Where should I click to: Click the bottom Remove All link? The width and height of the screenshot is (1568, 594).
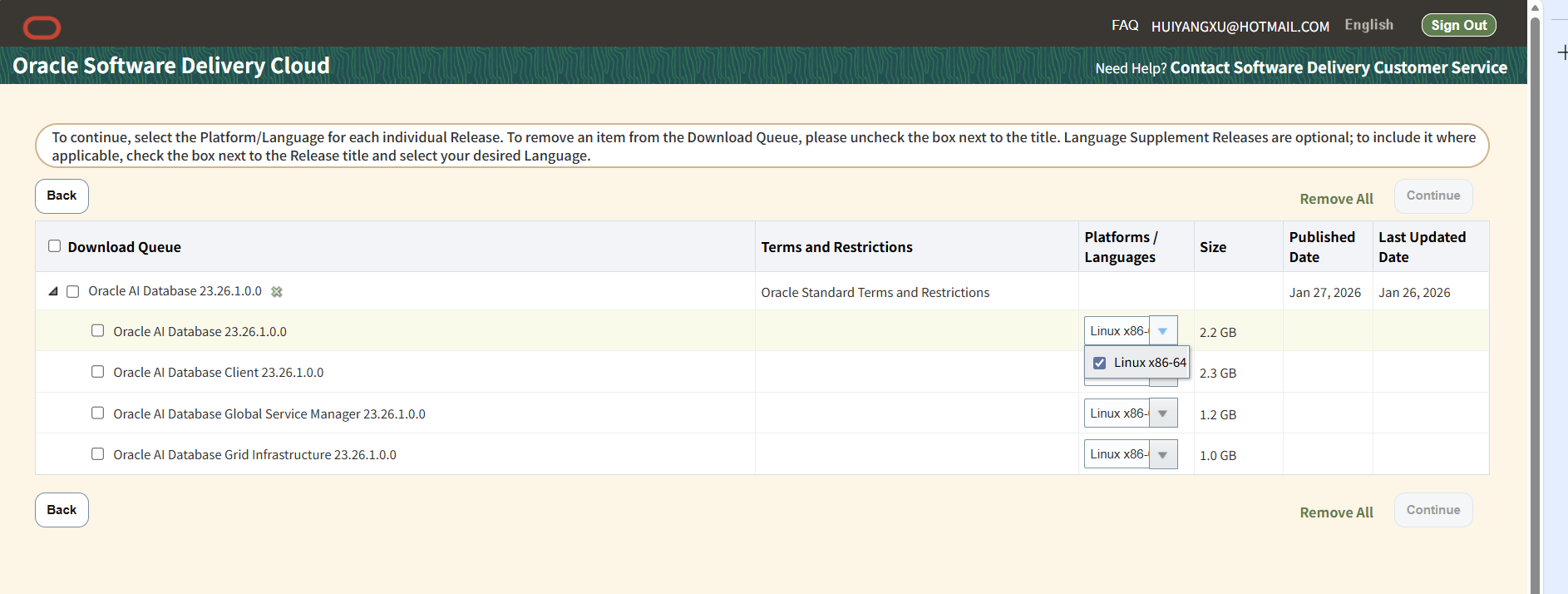(1336, 512)
